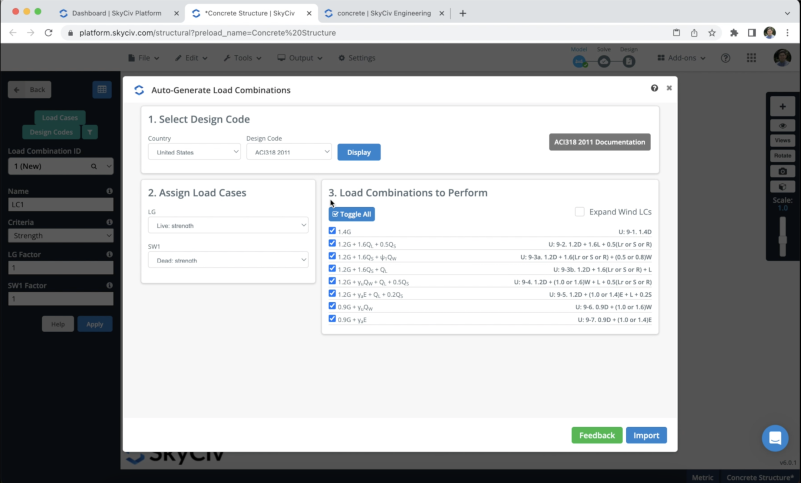Click the Toggle All button

[351, 214]
